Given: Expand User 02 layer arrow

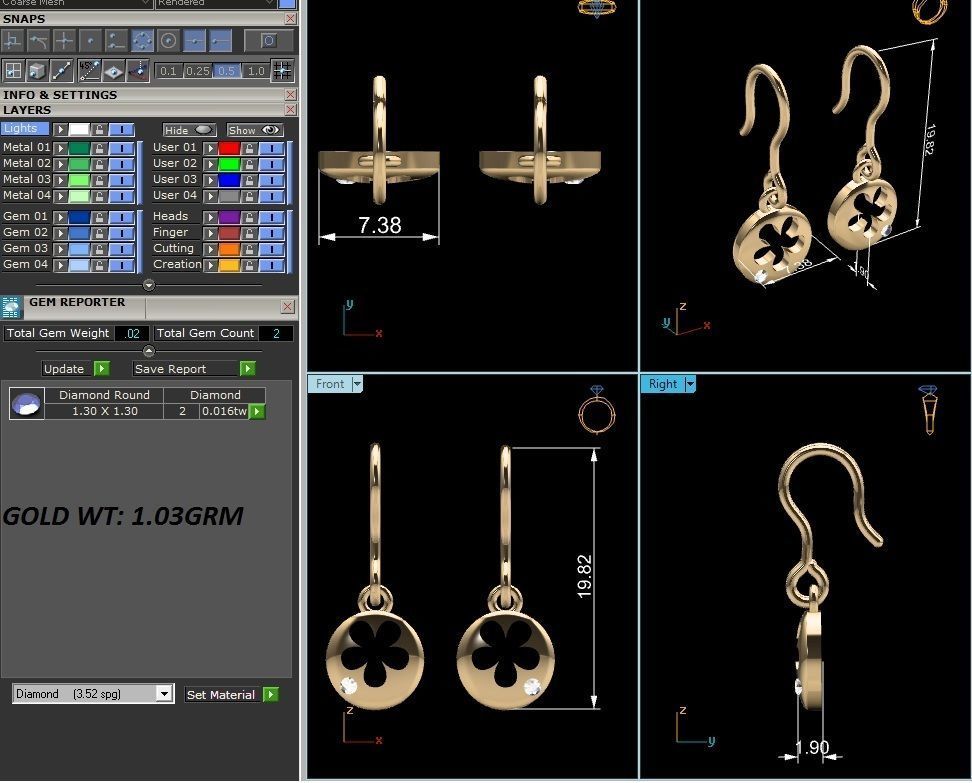Looking at the screenshot, I should [x=210, y=164].
